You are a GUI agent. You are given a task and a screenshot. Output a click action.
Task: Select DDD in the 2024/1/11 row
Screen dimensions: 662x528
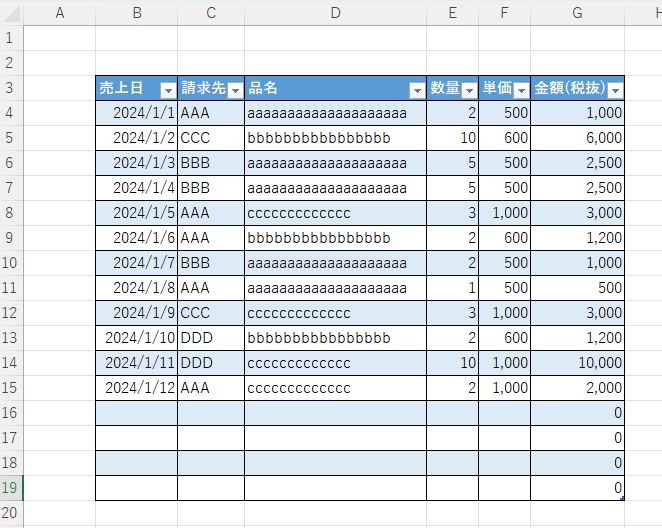(211, 363)
